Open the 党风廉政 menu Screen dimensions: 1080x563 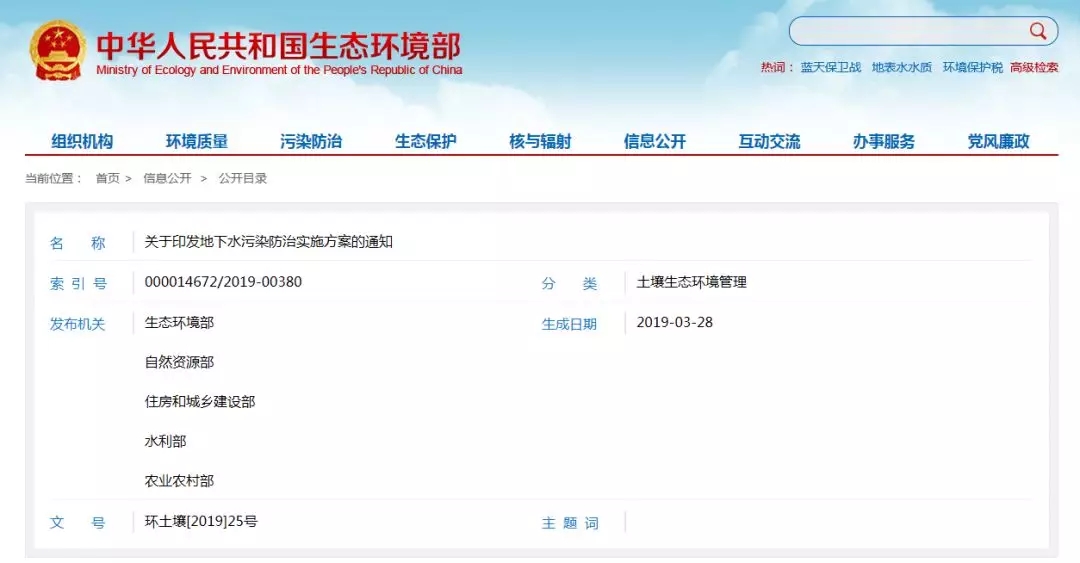click(x=998, y=141)
